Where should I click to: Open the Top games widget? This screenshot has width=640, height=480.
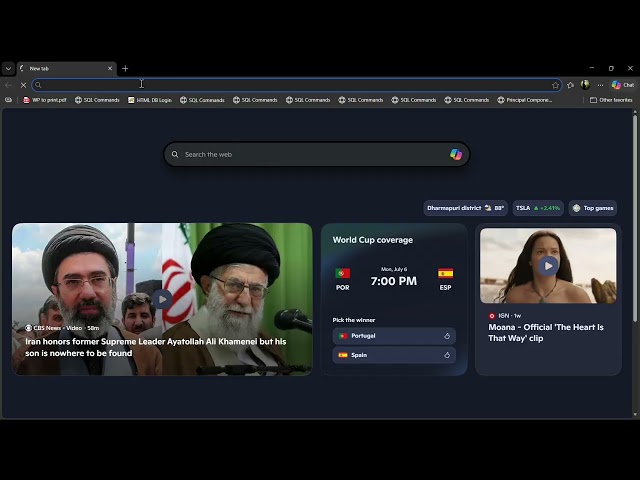593,208
